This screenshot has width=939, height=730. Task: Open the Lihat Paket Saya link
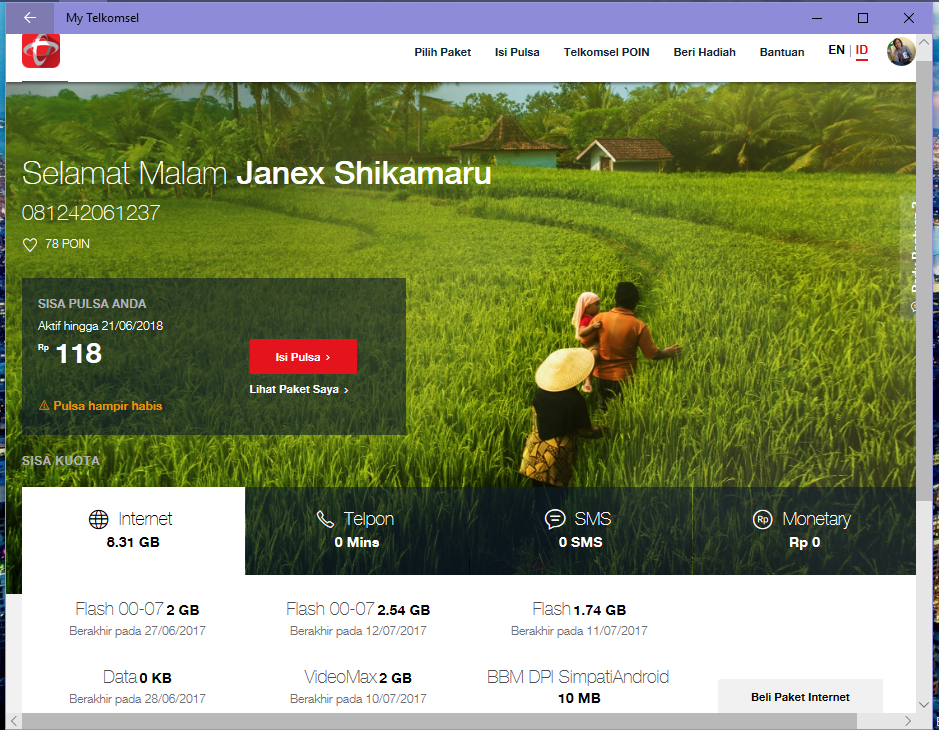[299, 389]
